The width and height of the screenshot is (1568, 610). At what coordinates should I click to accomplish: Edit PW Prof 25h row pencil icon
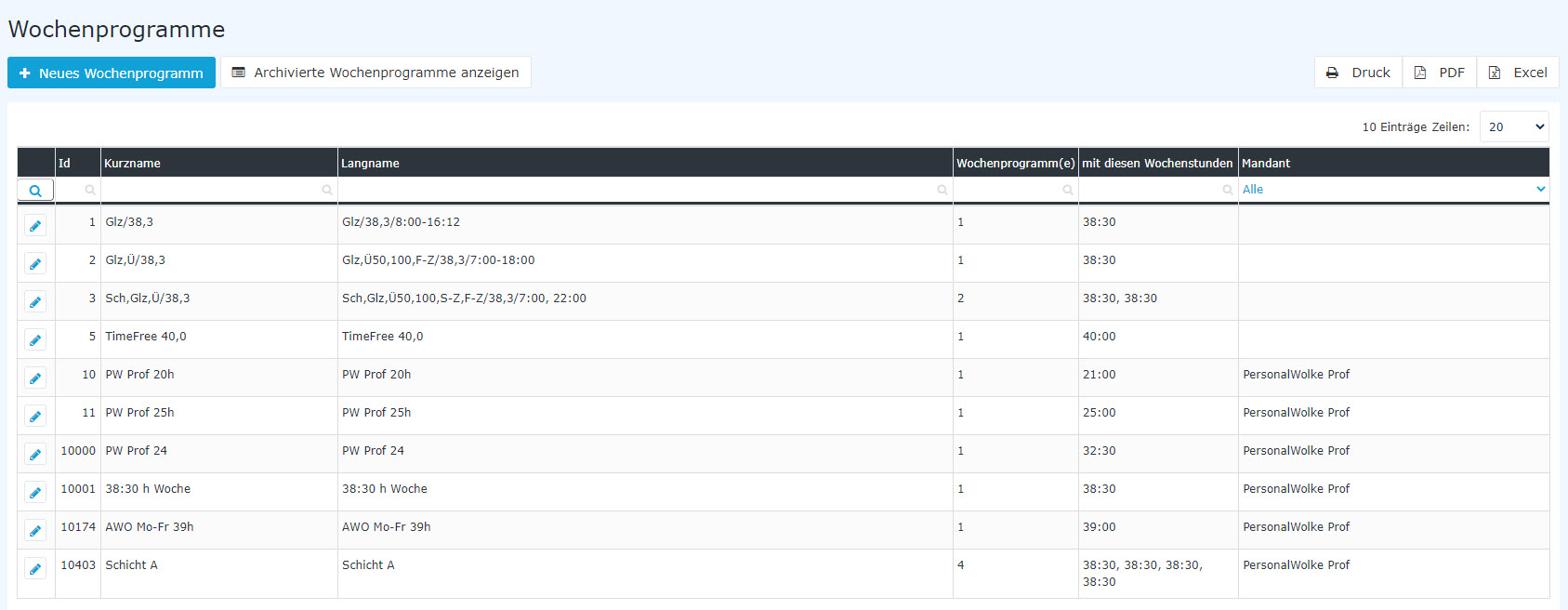point(35,417)
